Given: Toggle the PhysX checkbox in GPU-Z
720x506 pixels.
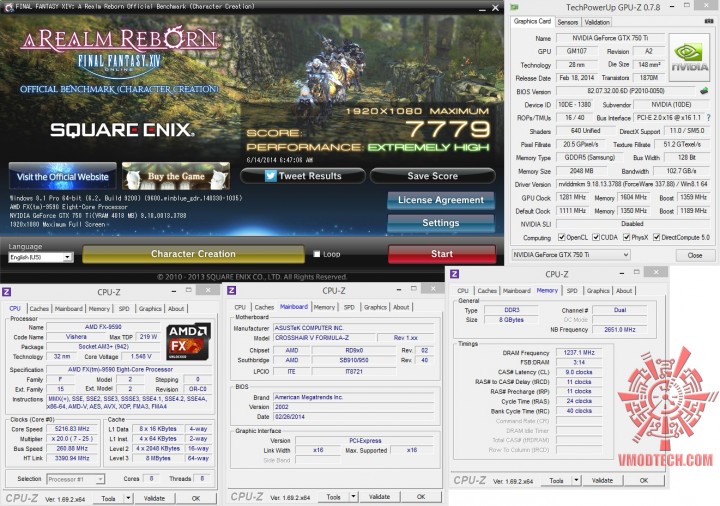Looking at the screenshot, I should click(x=626, y=237).
